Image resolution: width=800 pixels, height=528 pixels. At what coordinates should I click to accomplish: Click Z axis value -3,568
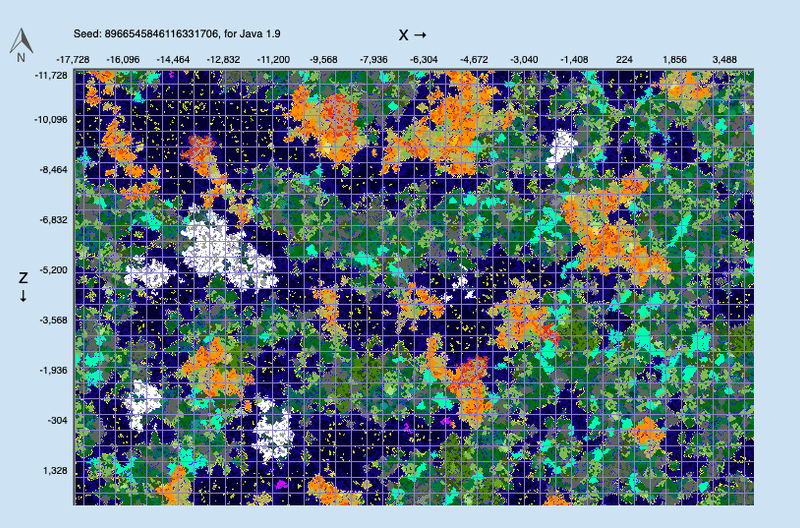pyautogui.click(x=53, y=320)
